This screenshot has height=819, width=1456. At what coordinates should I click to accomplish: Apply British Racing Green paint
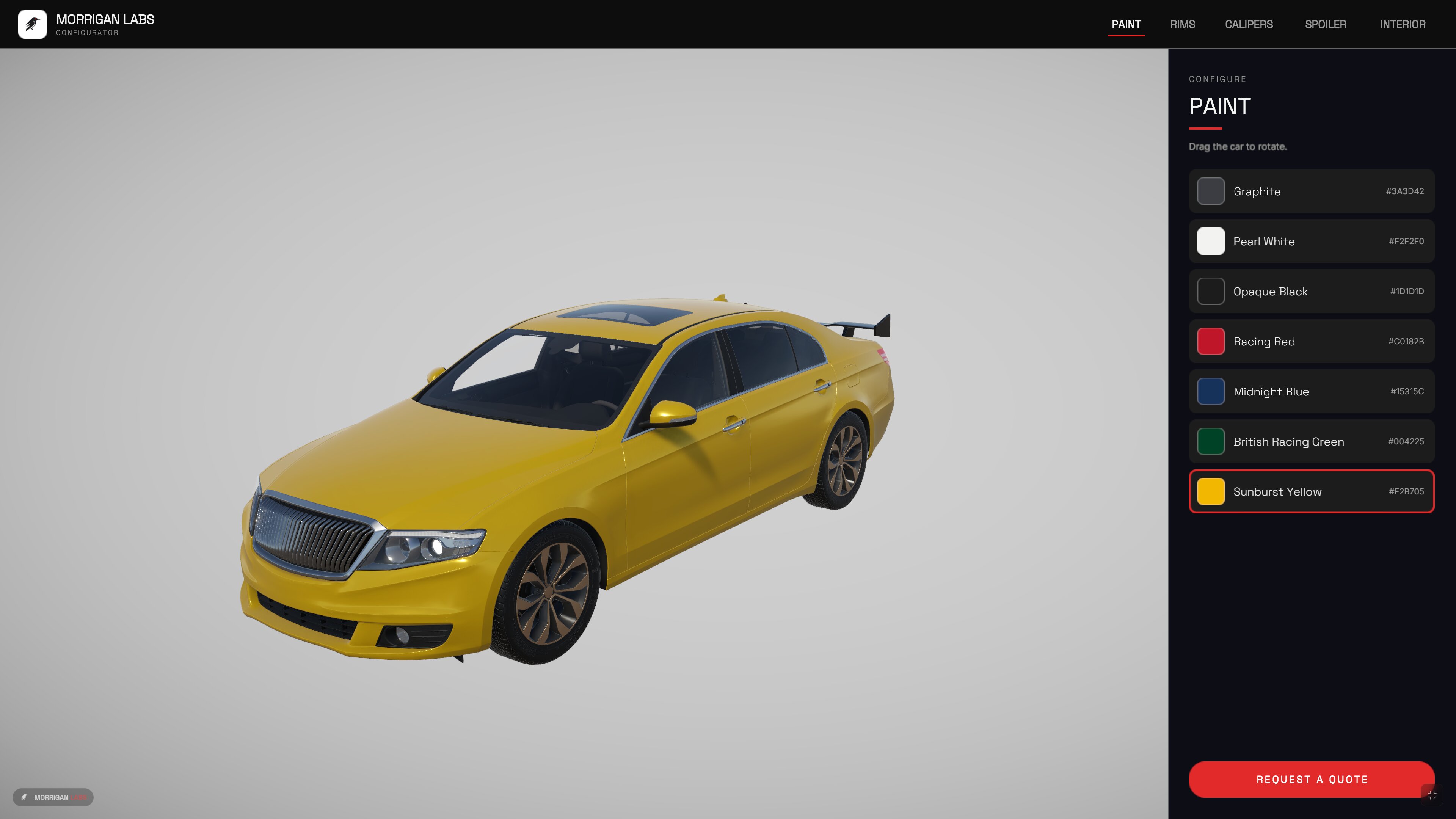(1311, 441)
